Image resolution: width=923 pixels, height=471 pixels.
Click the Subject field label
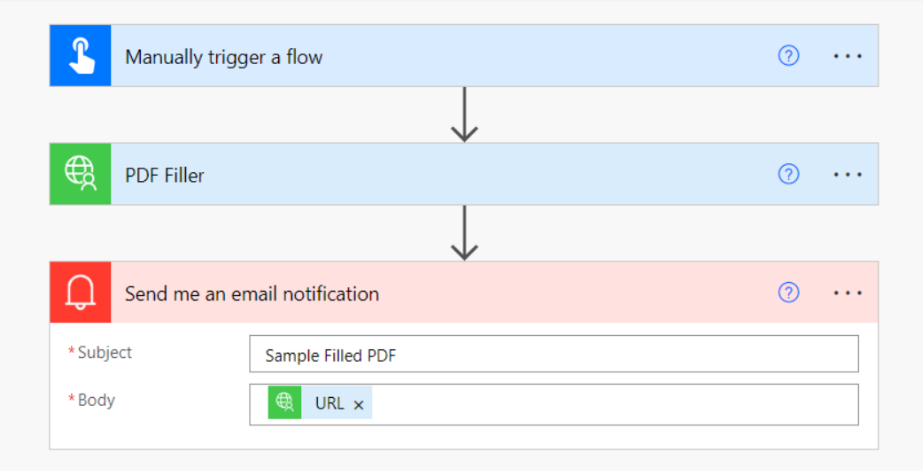[104, 352]
